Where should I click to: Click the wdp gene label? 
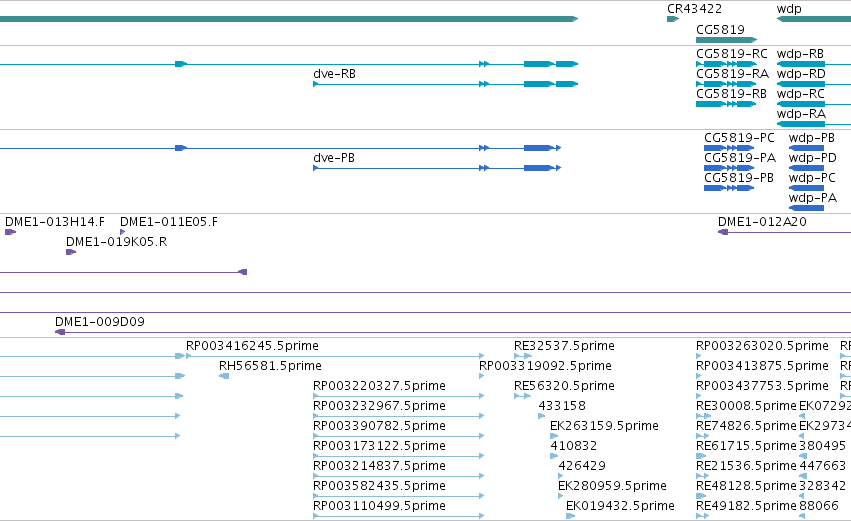[x=789, y=9]
